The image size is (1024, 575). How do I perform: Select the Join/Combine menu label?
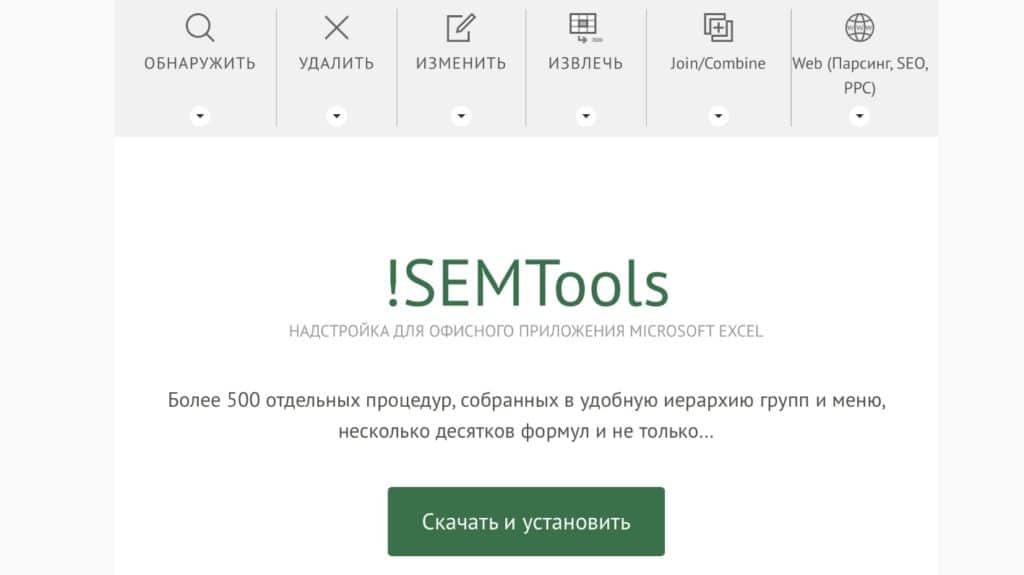click(x=718, y=63)
